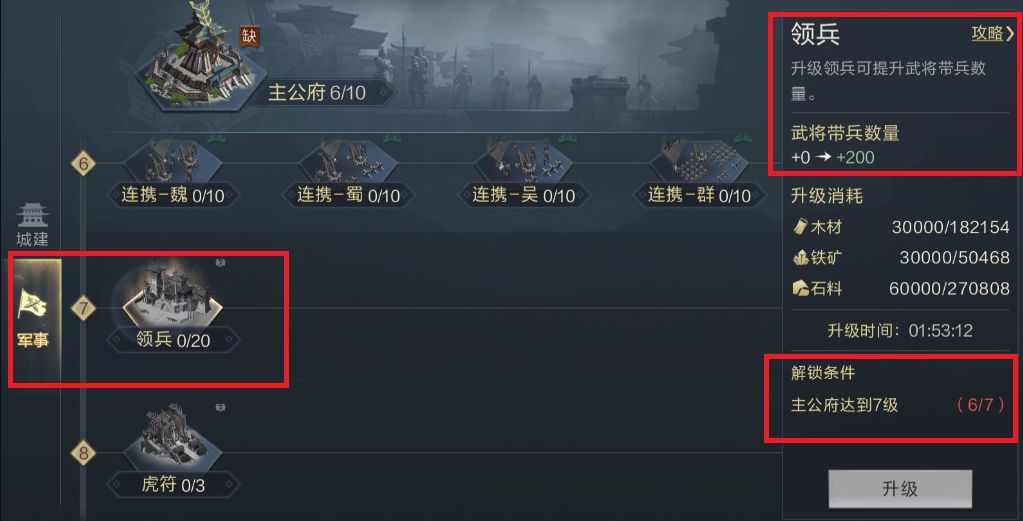Image resolution: width=1023 pixels, height=521 pixels.
Task: Click the 升级 upgrade button
Action: (900, 488)
